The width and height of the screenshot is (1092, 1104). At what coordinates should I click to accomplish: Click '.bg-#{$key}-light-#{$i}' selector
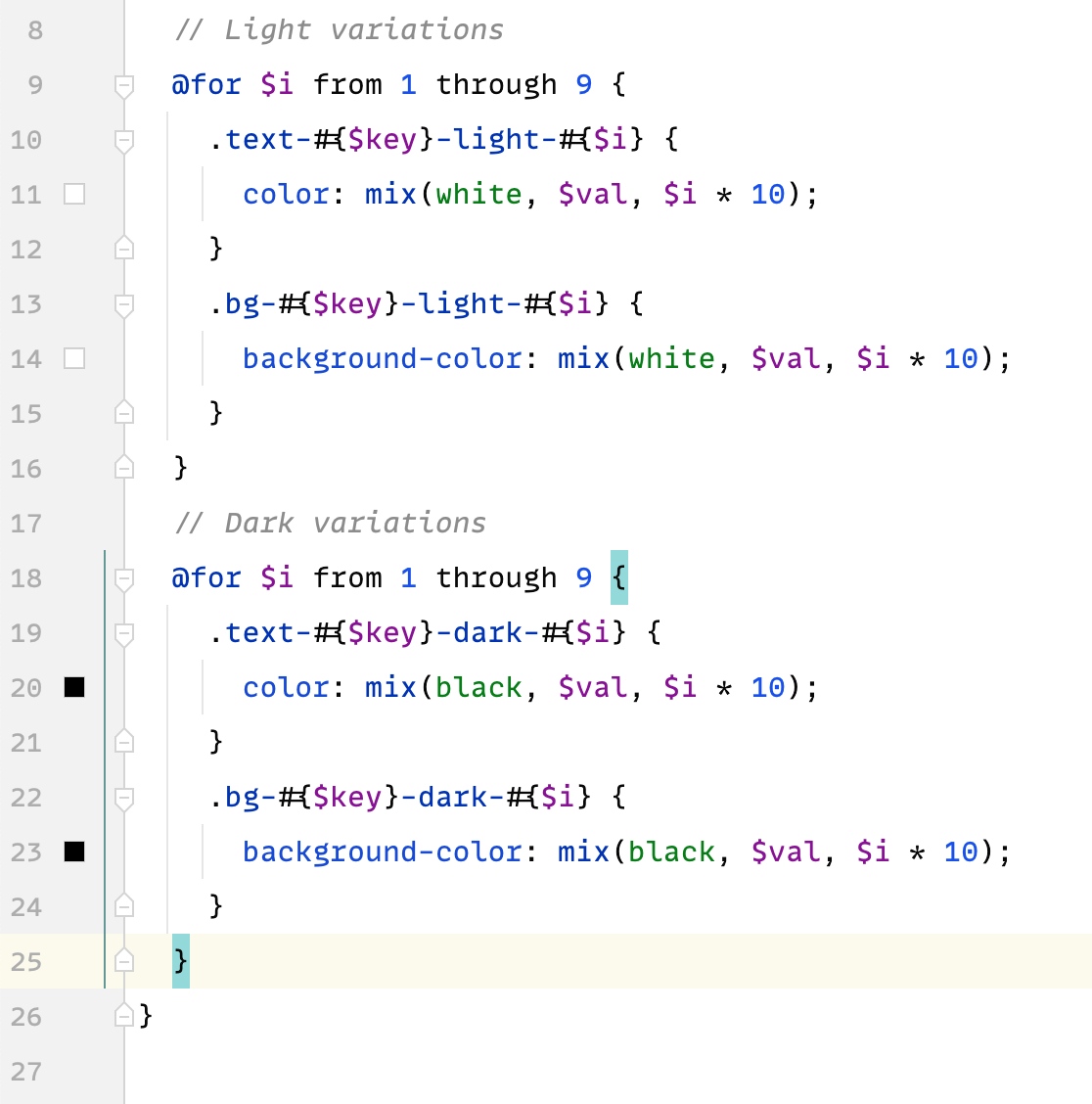point(408,304)
